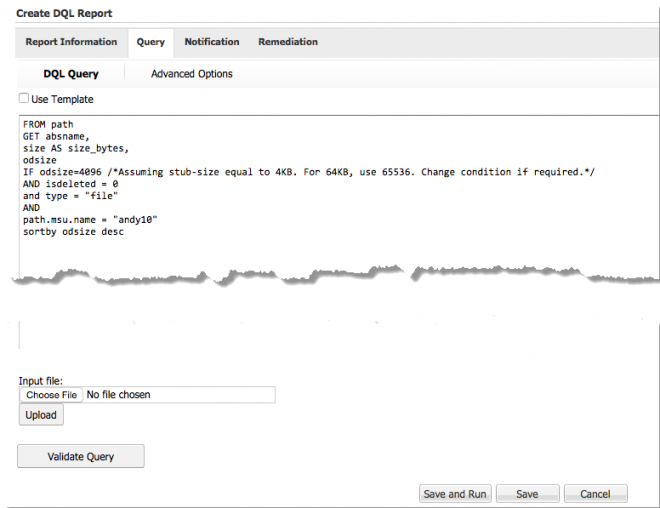Click the Cancel button
This screenshot has width=660, height=508.
pos(595,494)
